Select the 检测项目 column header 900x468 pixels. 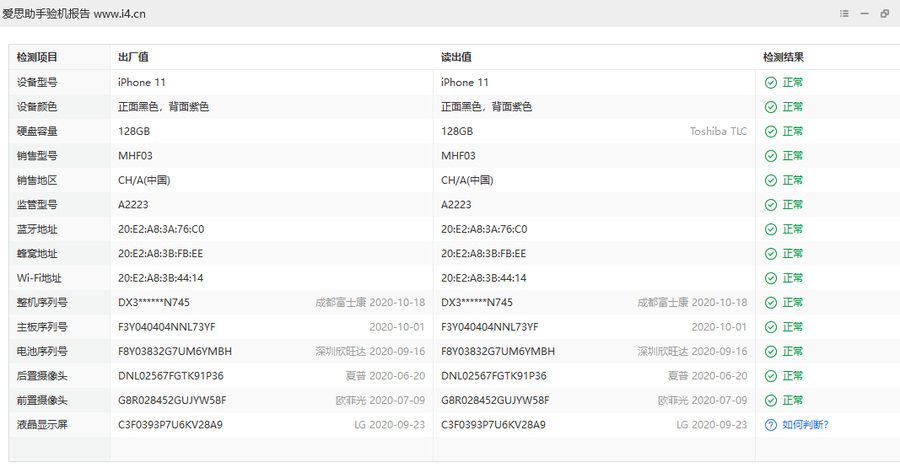(x=37, y=58)
